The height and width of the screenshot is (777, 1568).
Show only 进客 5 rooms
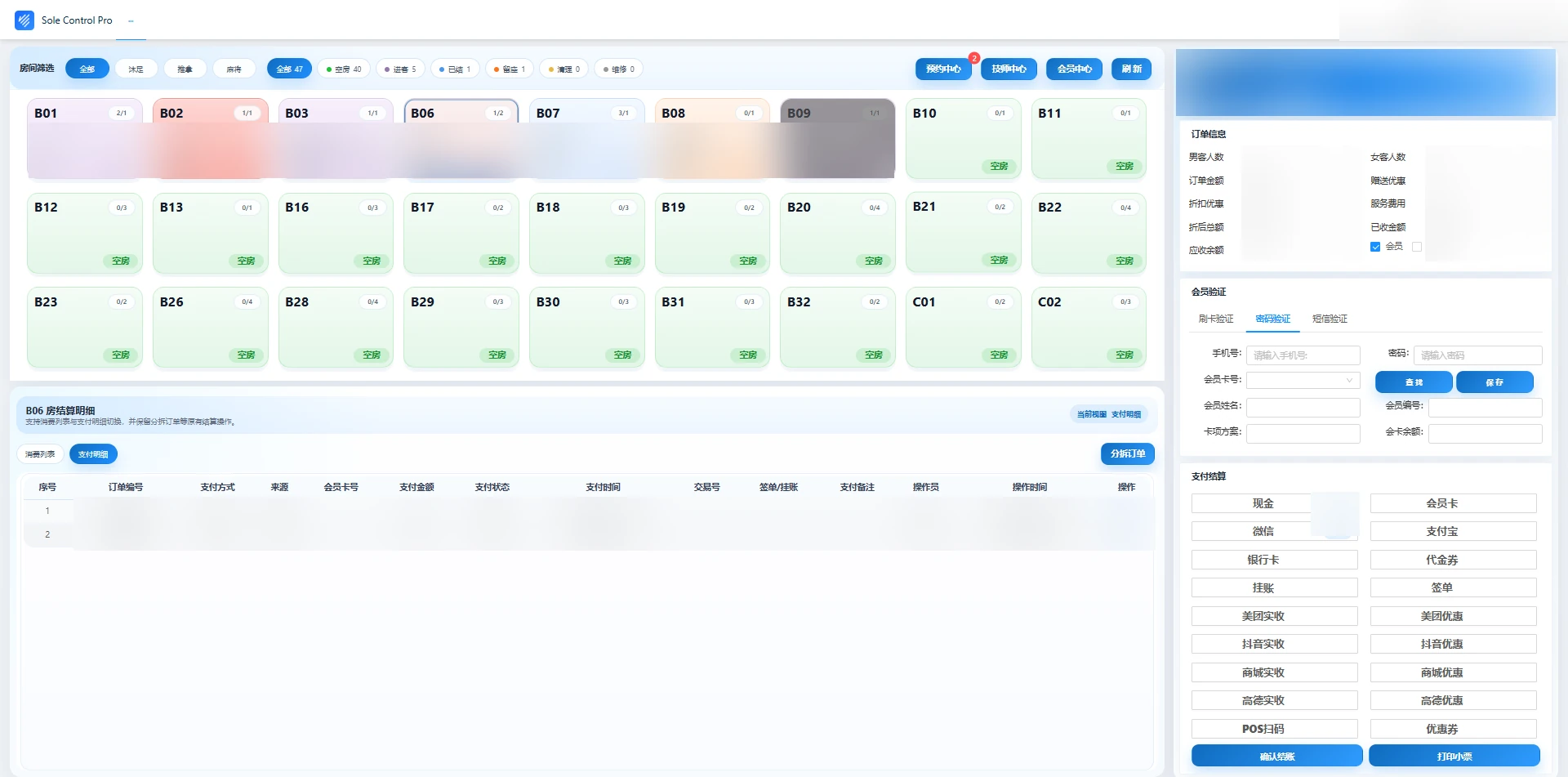coord(401,69)
